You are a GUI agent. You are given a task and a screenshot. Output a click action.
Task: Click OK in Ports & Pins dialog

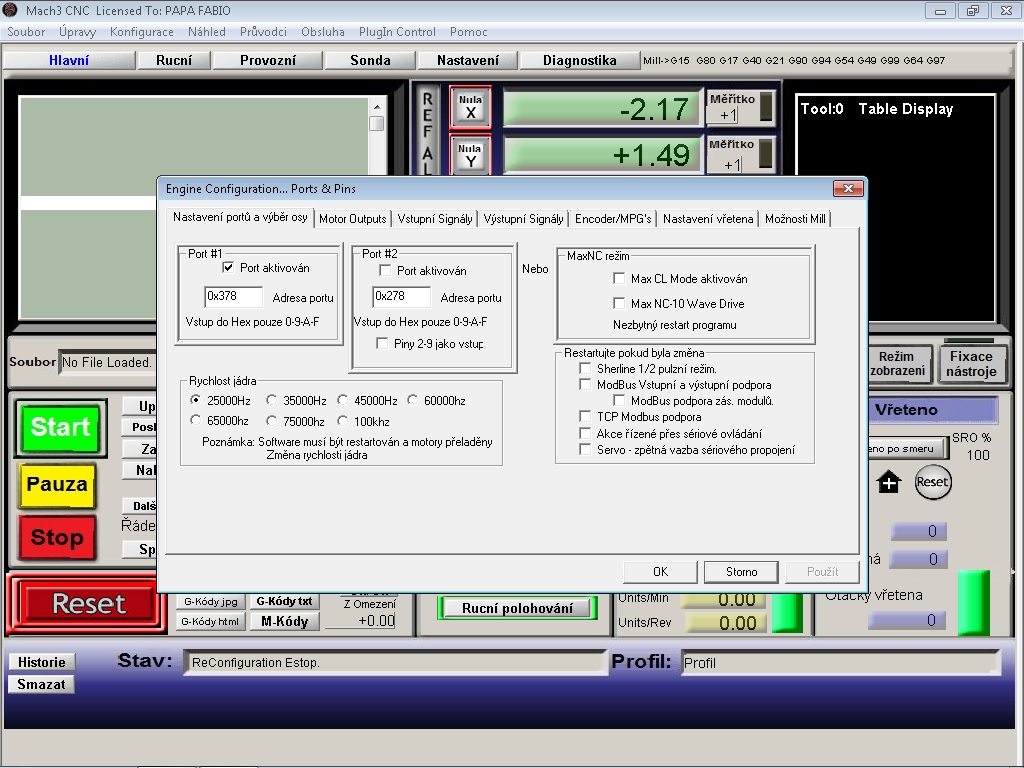660,572
